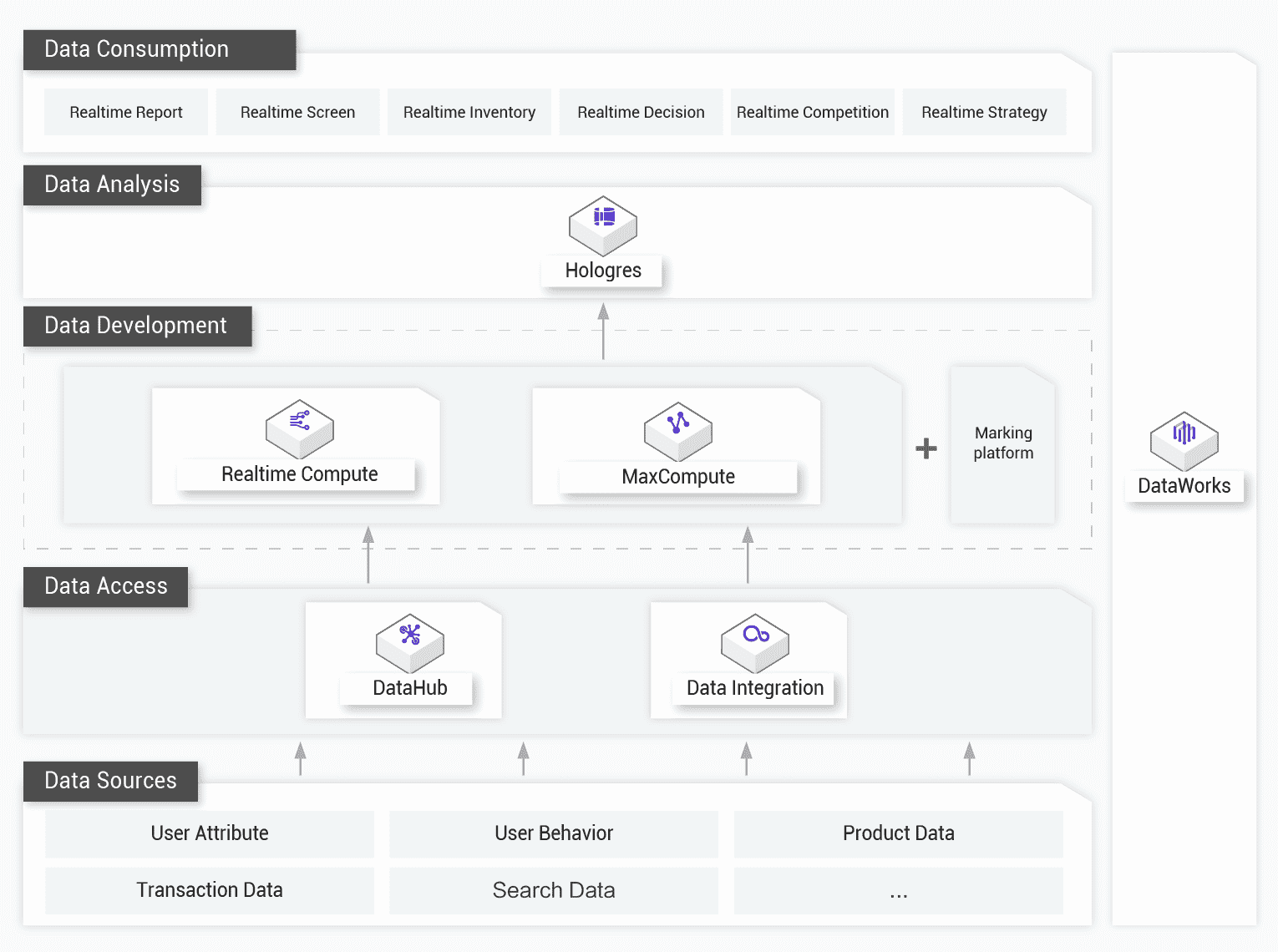Viewport: 1278px width, 952px height.
Task: Select the Data Sources section header
Action: 110,781
